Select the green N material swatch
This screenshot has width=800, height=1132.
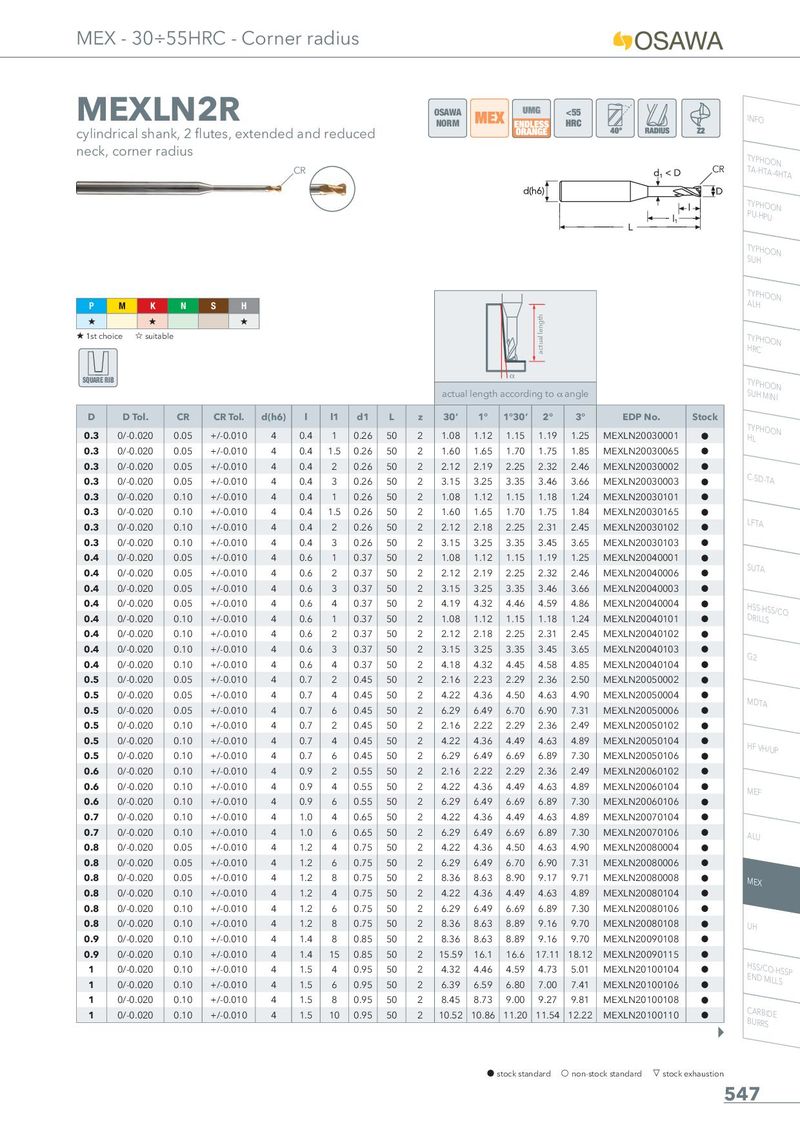(183, 305)
